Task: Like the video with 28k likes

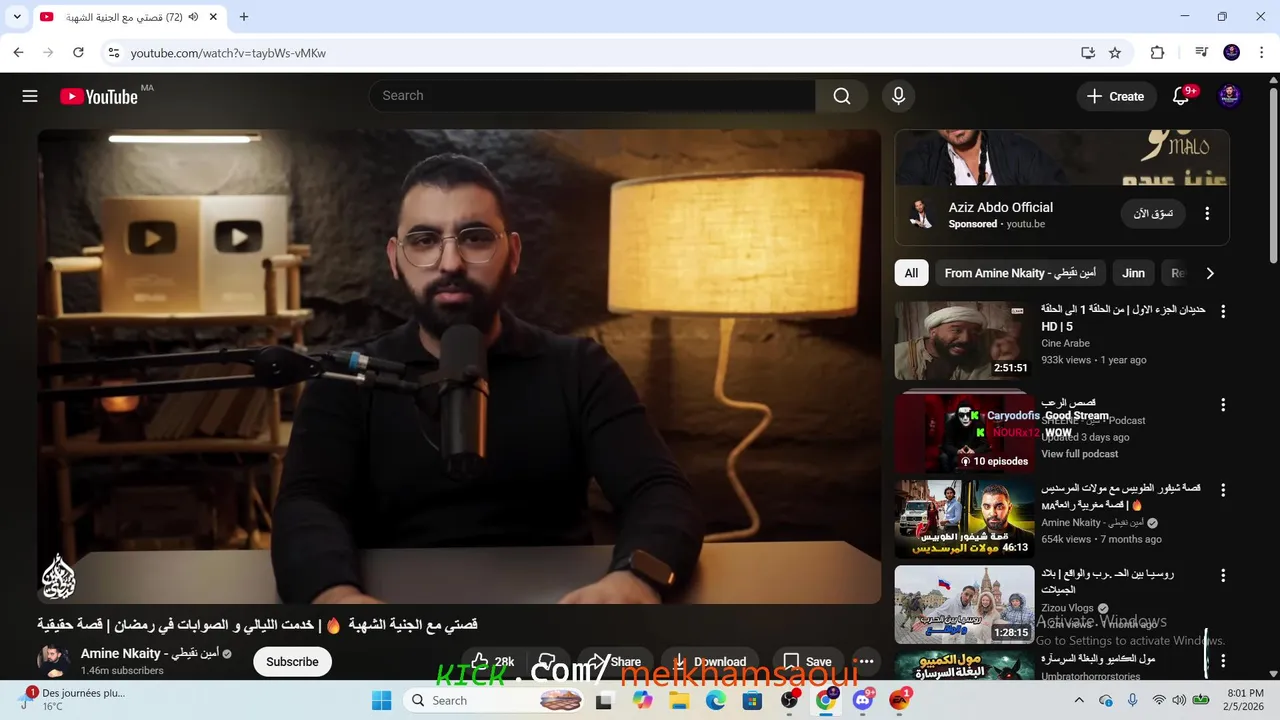Action: 492,662
